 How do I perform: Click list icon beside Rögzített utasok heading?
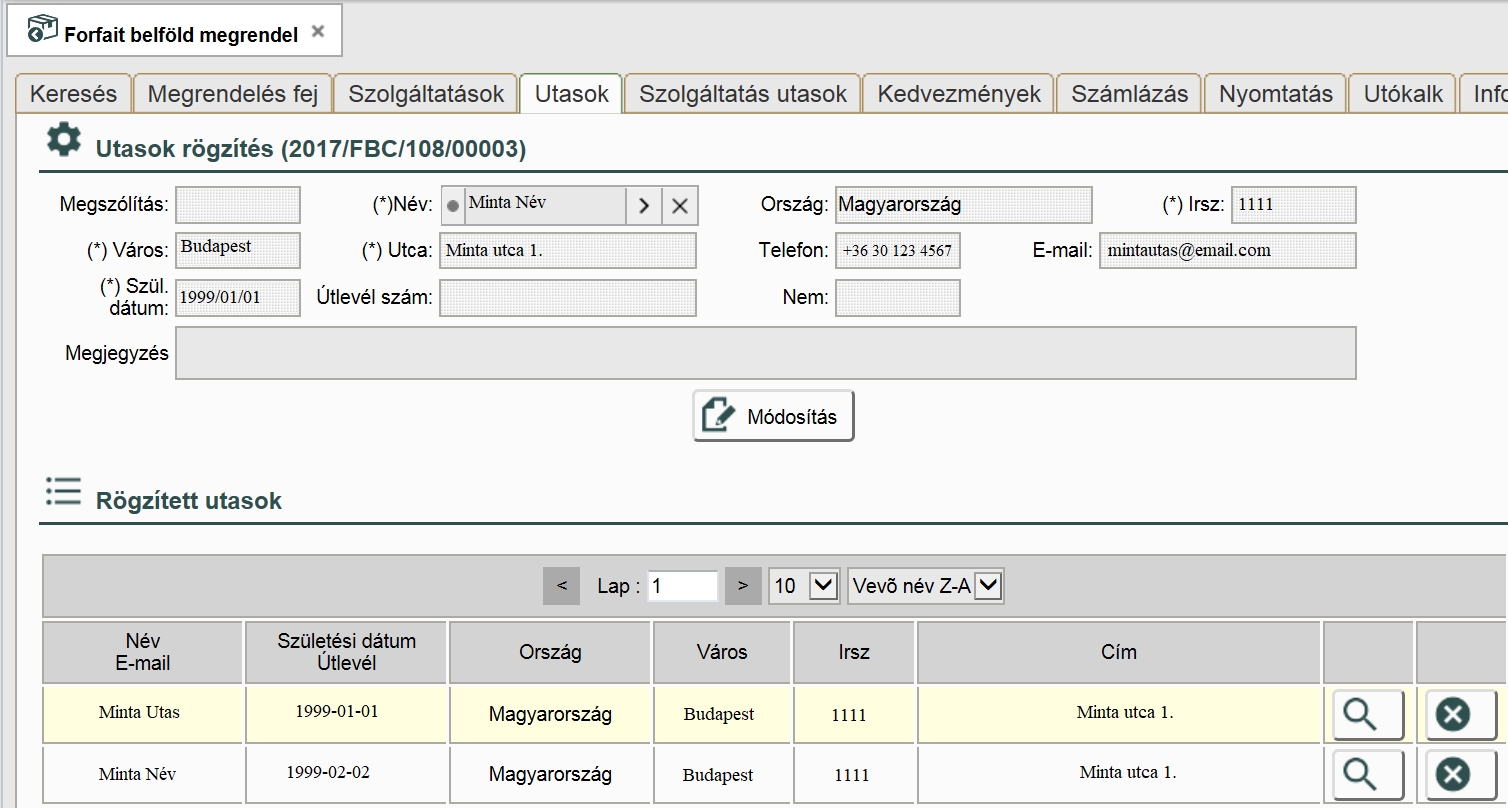(x=63, y=492)
